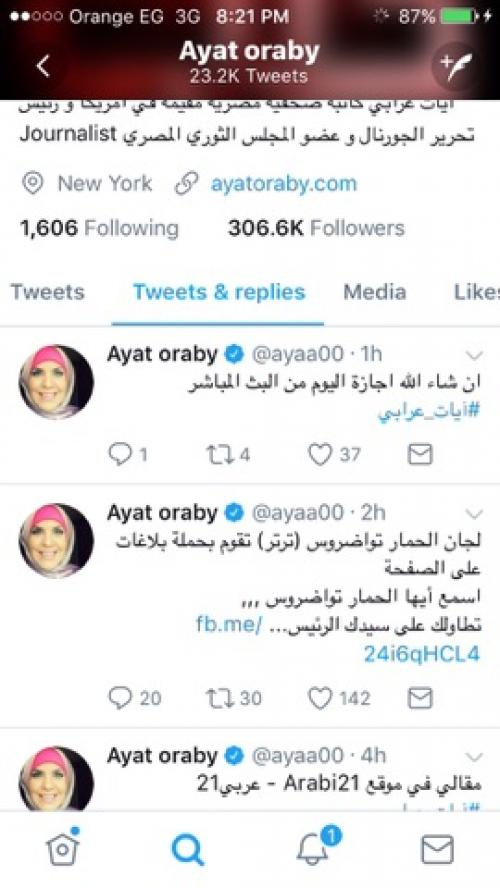Expand options chevron on 4h tweet
This screenshot has width=500, height=888.
tap(473, 757)
